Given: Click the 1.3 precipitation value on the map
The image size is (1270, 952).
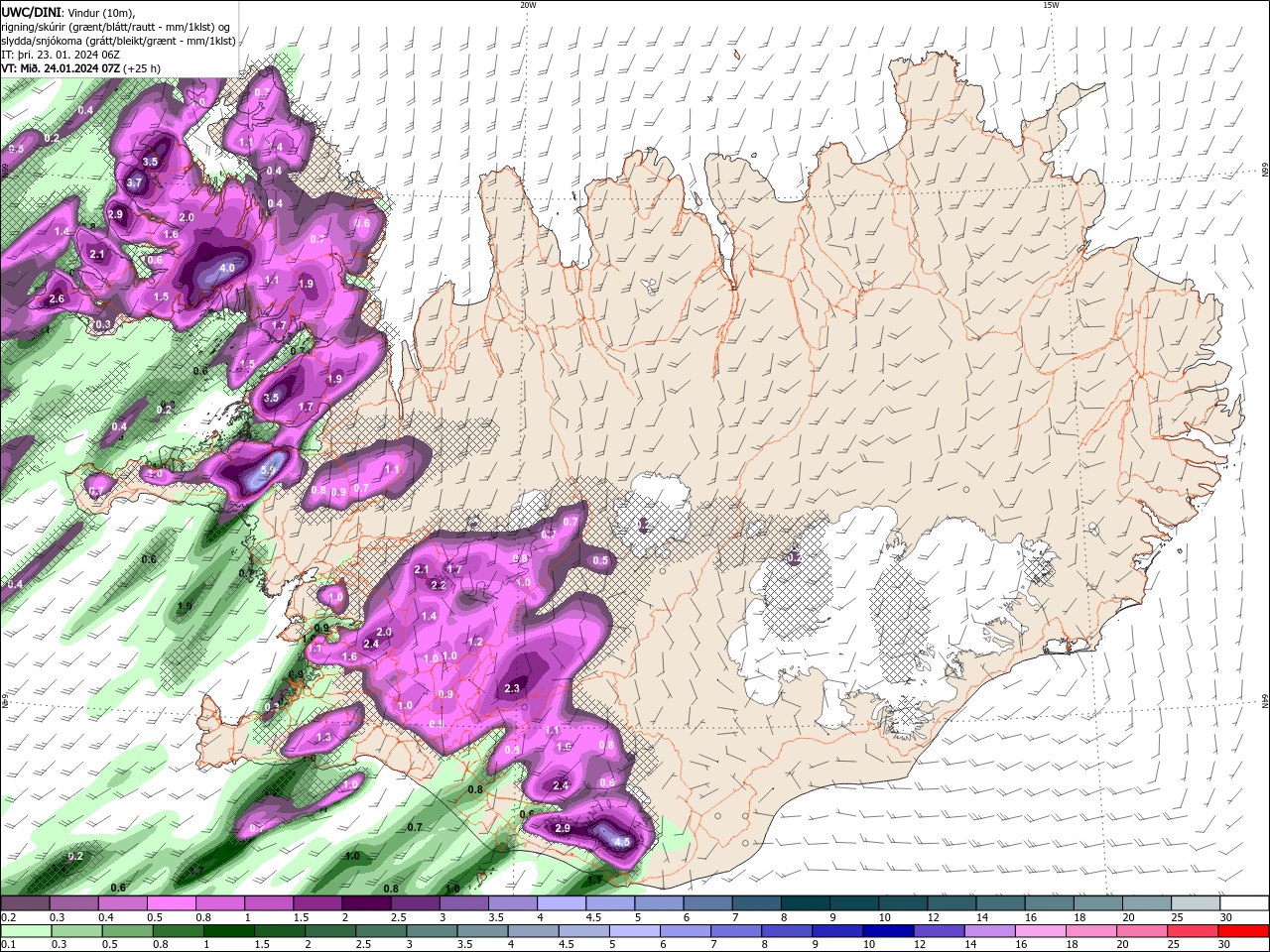Looking at the screenshot, I should pos(323,738).
